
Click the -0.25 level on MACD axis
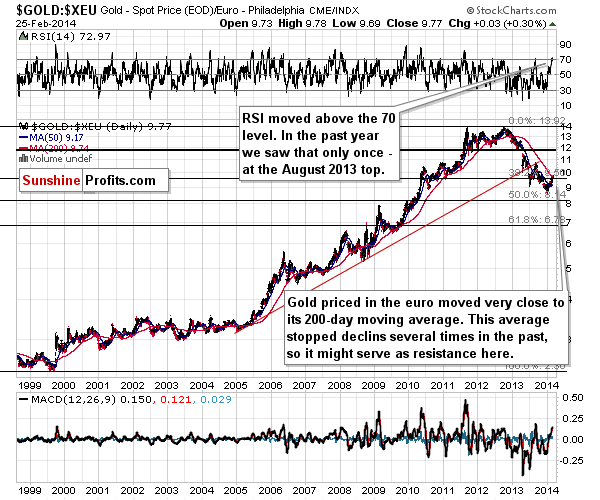pyautogui.click(x=572, y=460)
